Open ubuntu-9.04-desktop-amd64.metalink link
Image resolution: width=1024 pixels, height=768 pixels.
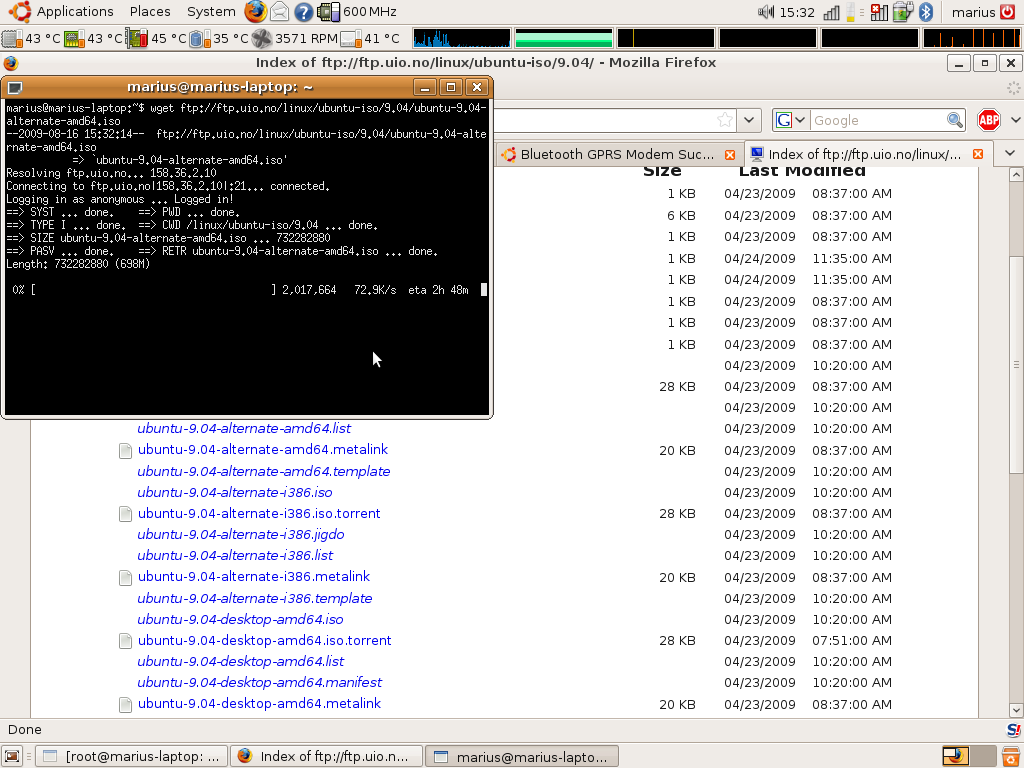click(259, 703)
